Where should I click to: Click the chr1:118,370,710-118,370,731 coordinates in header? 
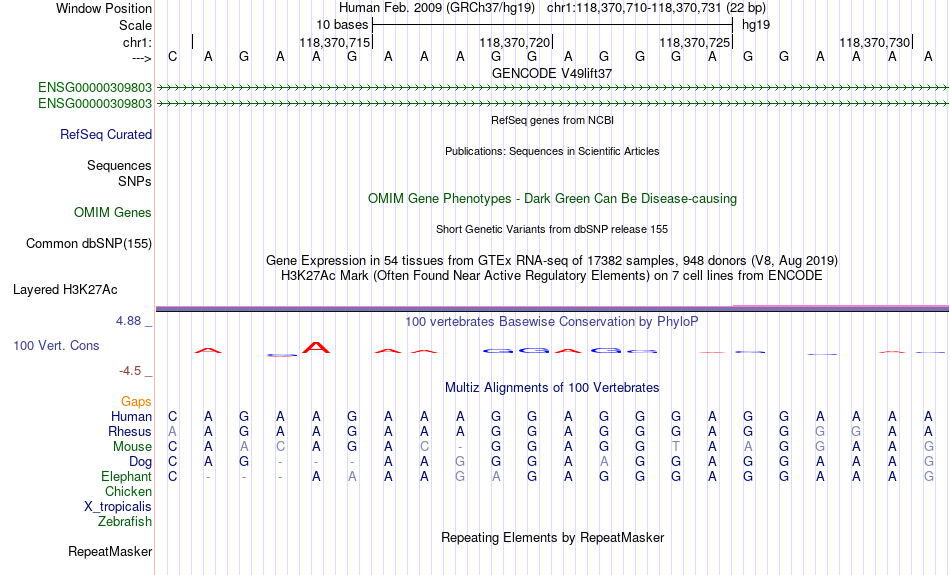[634, 8]
